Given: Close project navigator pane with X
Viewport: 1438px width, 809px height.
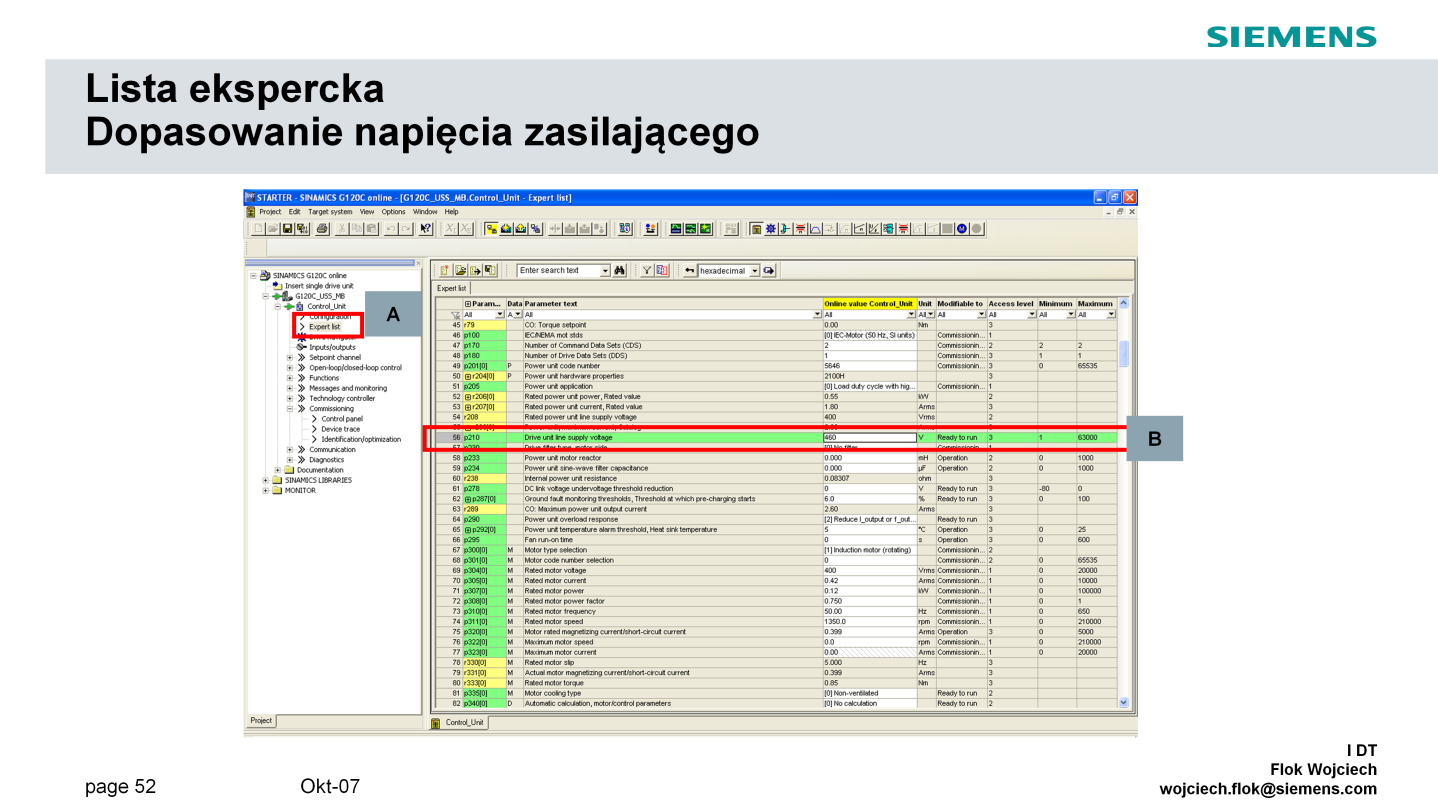Looking at the screenshot, I should (418, 263).
